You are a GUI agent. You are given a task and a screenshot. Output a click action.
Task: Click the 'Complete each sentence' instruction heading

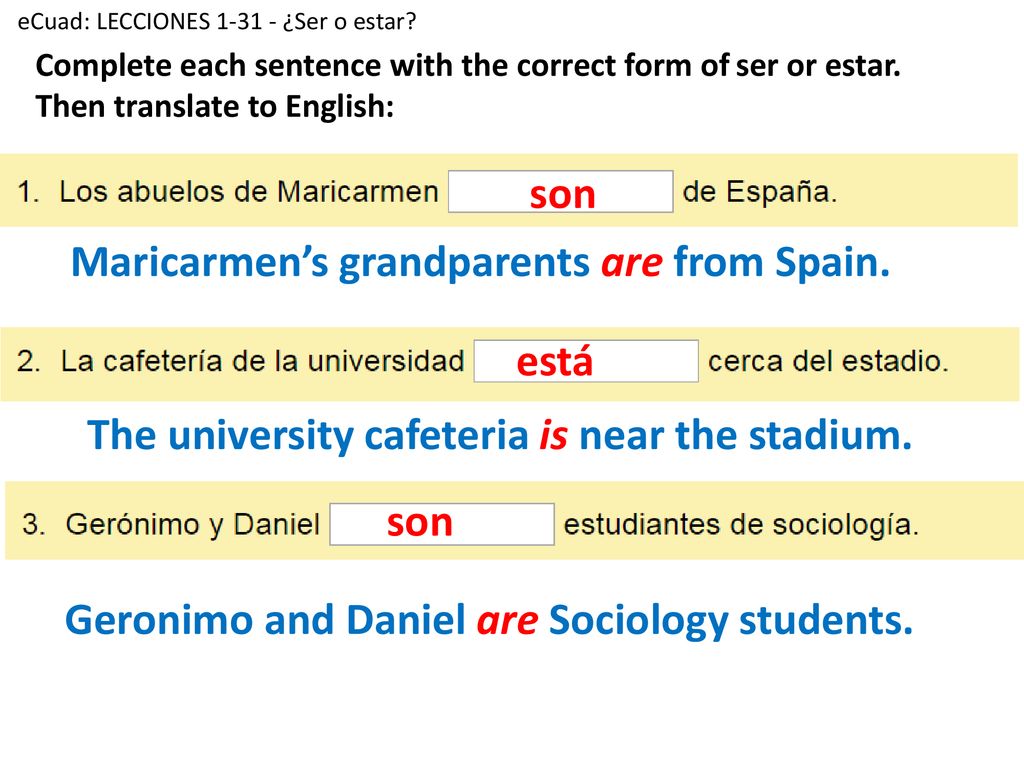tap(468, 66)
